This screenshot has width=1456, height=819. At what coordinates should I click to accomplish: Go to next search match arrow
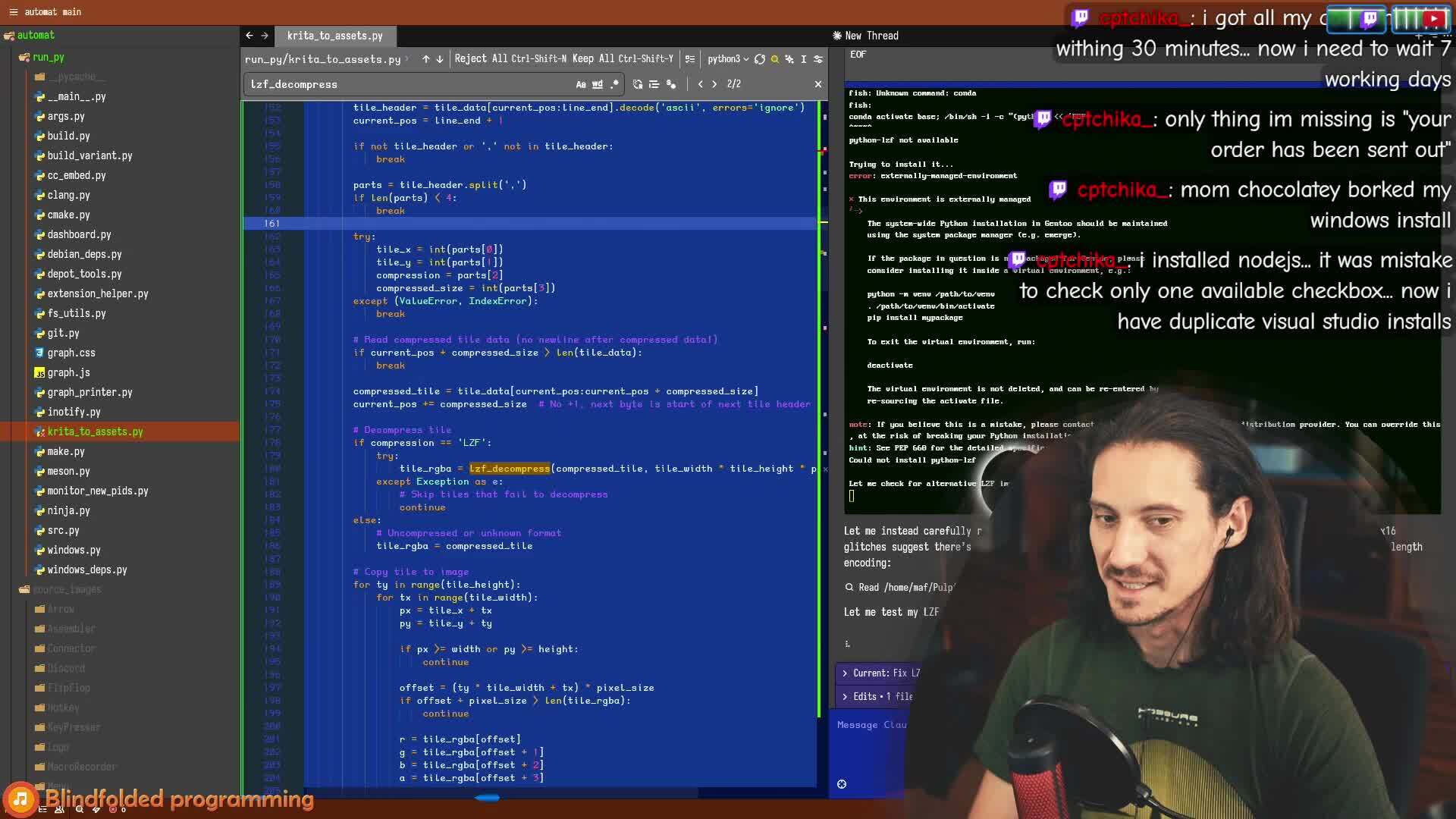(714, 85)
